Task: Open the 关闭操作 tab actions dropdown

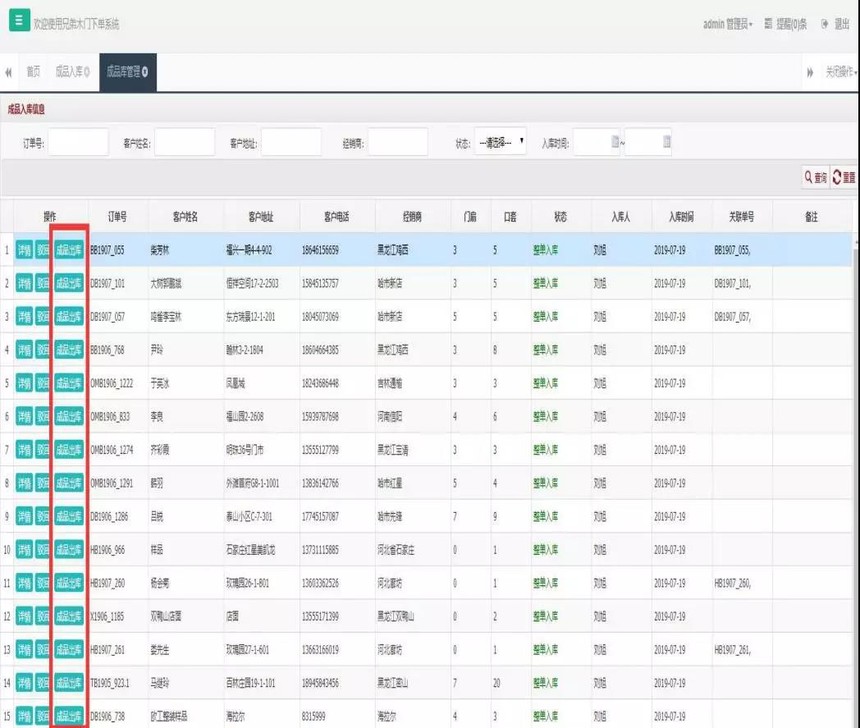Action: (841, 72)
